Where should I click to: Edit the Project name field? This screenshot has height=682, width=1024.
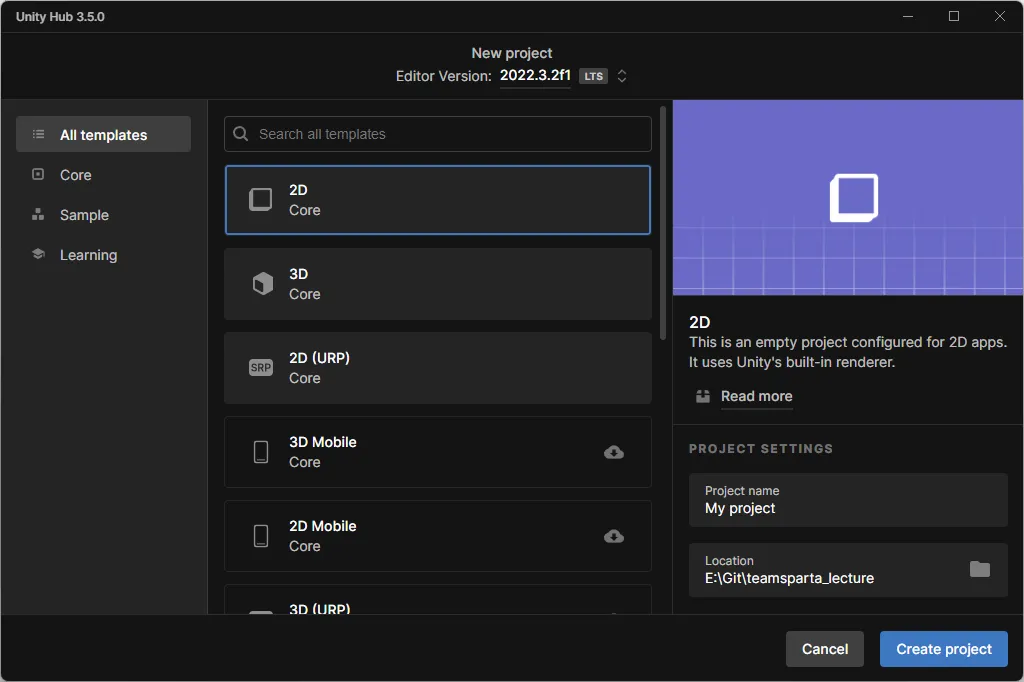[848, 500]
